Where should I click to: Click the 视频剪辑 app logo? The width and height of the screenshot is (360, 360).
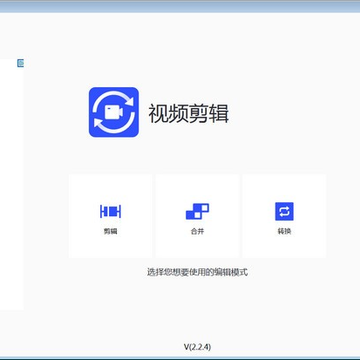click(x=114, y=112)
